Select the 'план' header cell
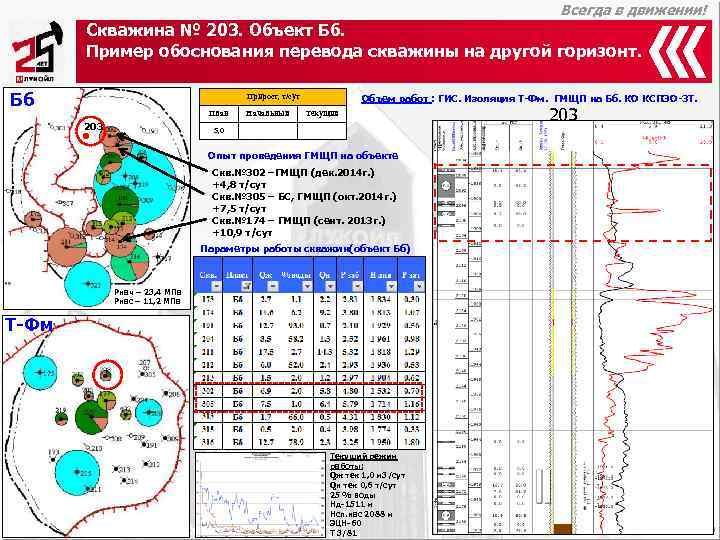 coord(219,113)
